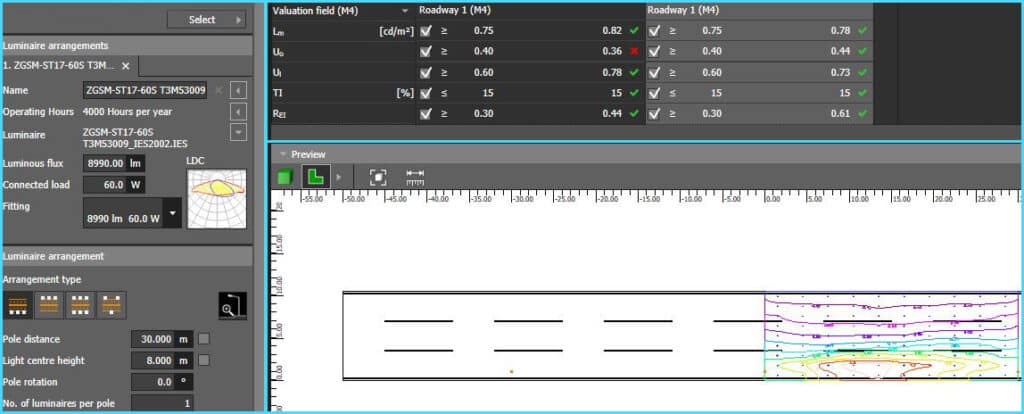Switch the preview to 3D cube view
1024x414 pixels.
click(x=285, y=177)
